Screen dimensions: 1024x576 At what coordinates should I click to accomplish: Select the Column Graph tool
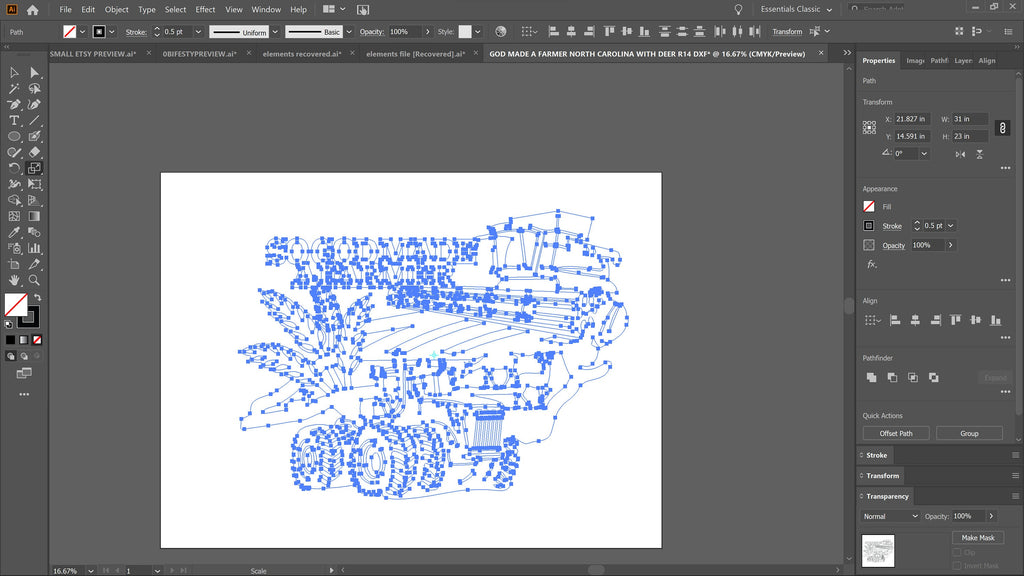point(34,248)
